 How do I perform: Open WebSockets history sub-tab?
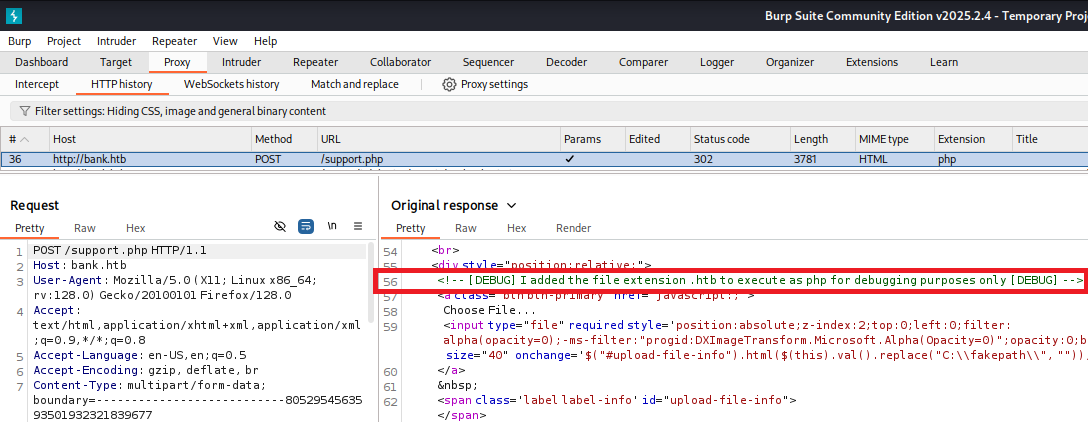231,84
